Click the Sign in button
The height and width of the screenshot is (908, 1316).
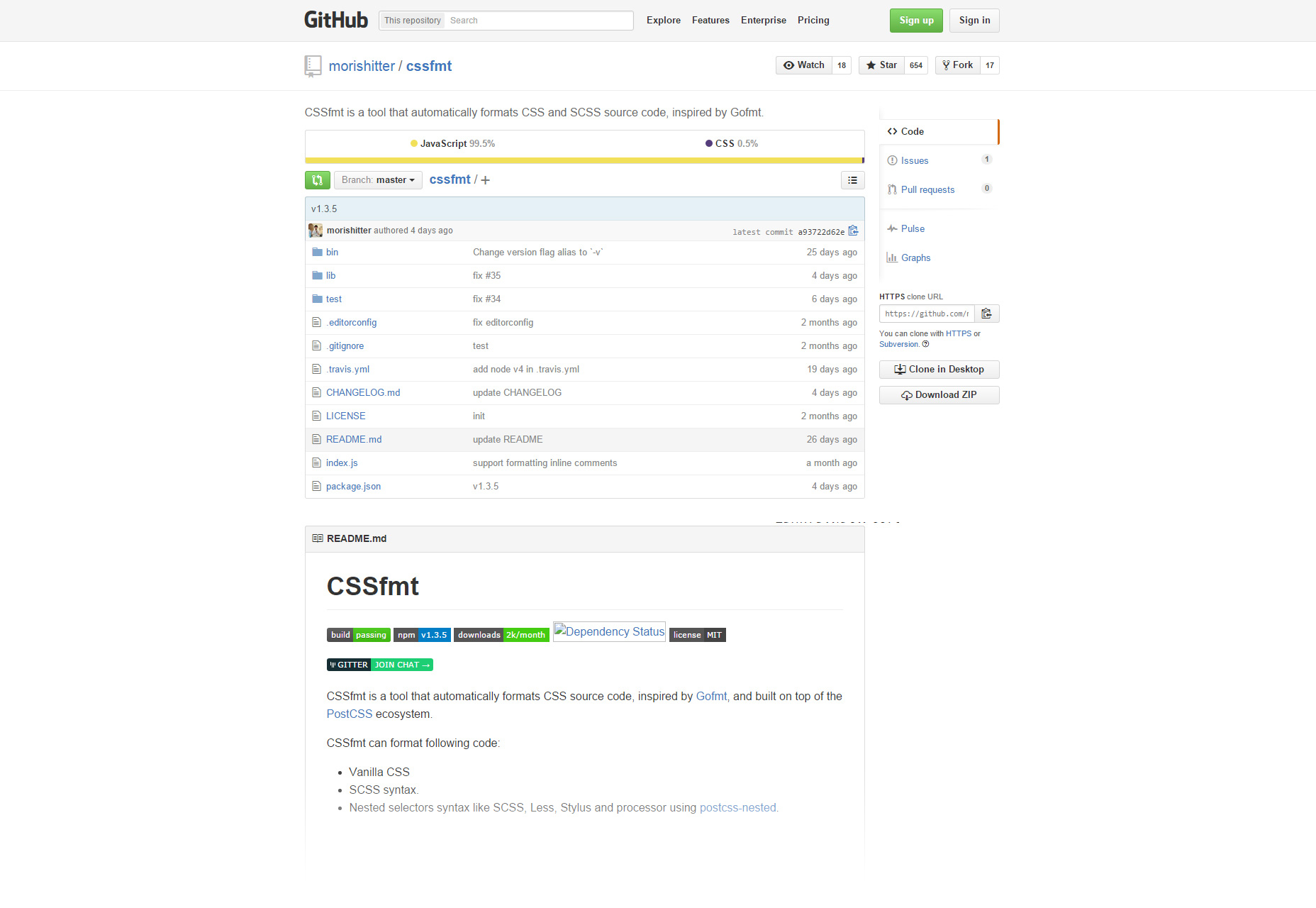(x=974, y=21)
